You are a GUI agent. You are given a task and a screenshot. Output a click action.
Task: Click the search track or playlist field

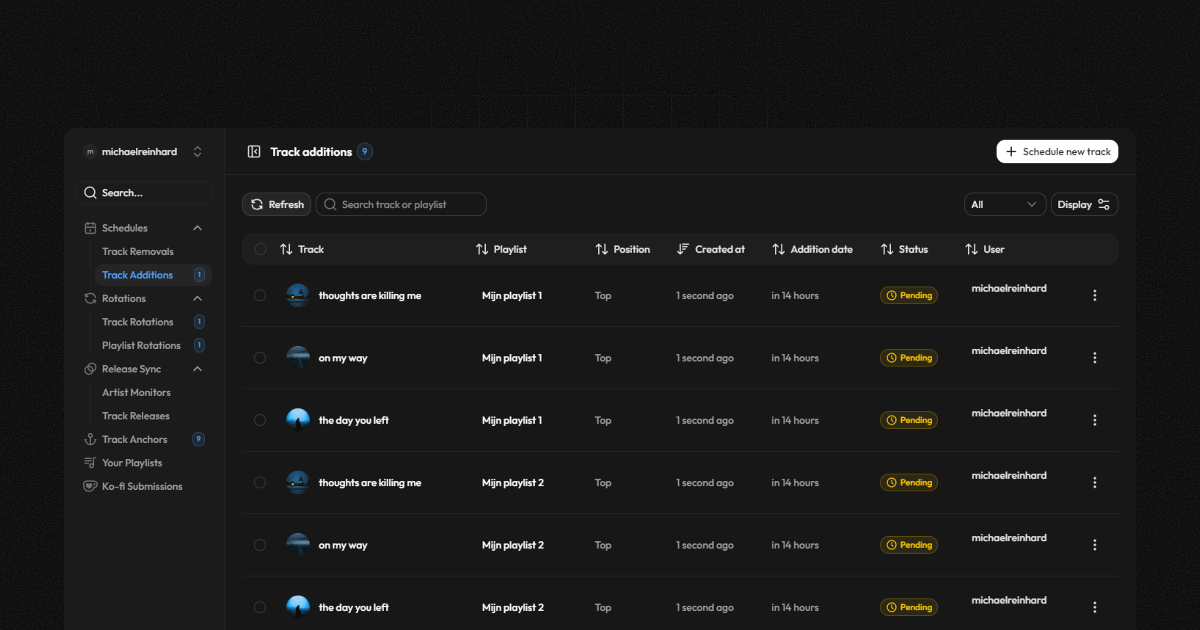pos(400,204)
